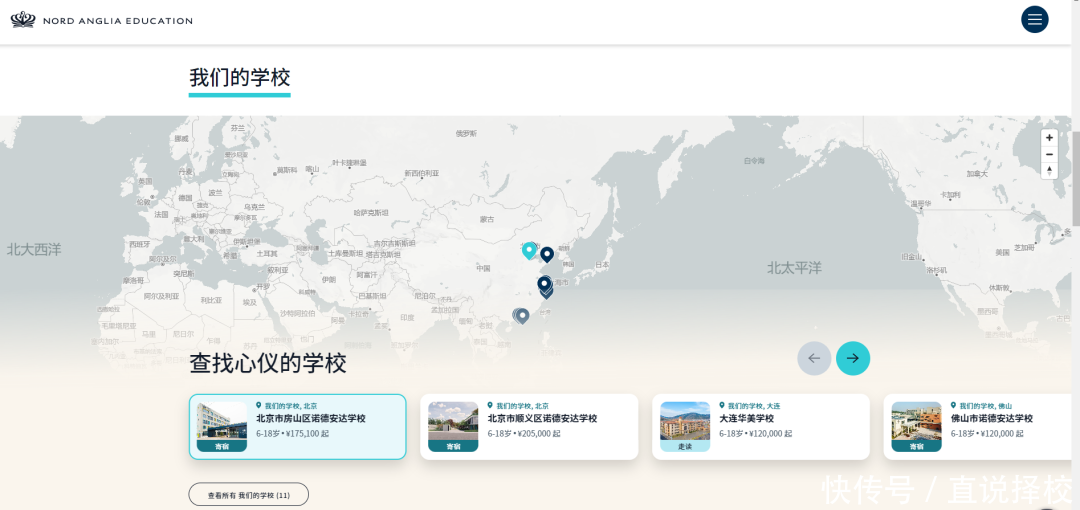The width and height of the screenshot is (1080, 510).
Task: Click the page vertical scrollbar
Action: point(1075,180)
